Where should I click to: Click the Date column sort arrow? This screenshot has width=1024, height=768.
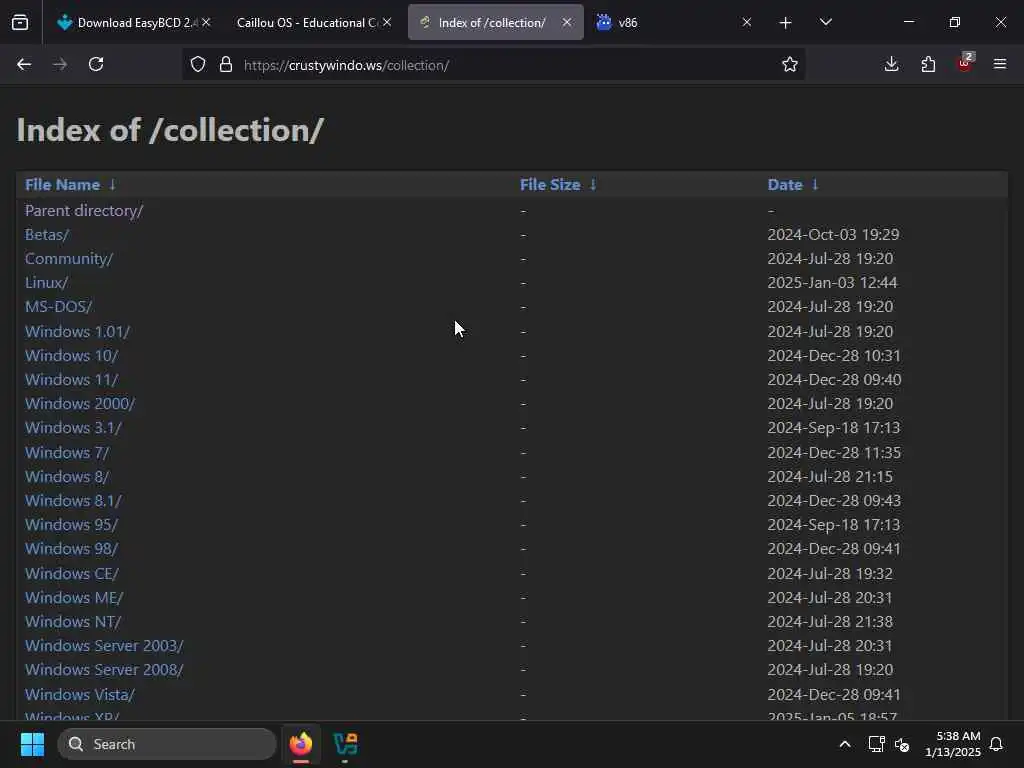815,185
